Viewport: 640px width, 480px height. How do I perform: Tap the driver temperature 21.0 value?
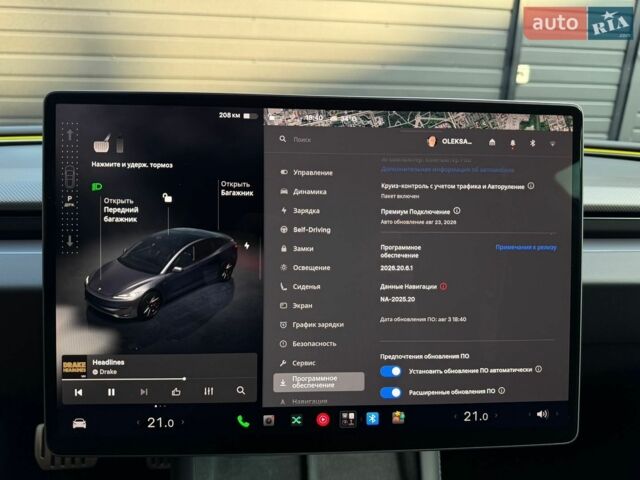click(x=160, y=422)
